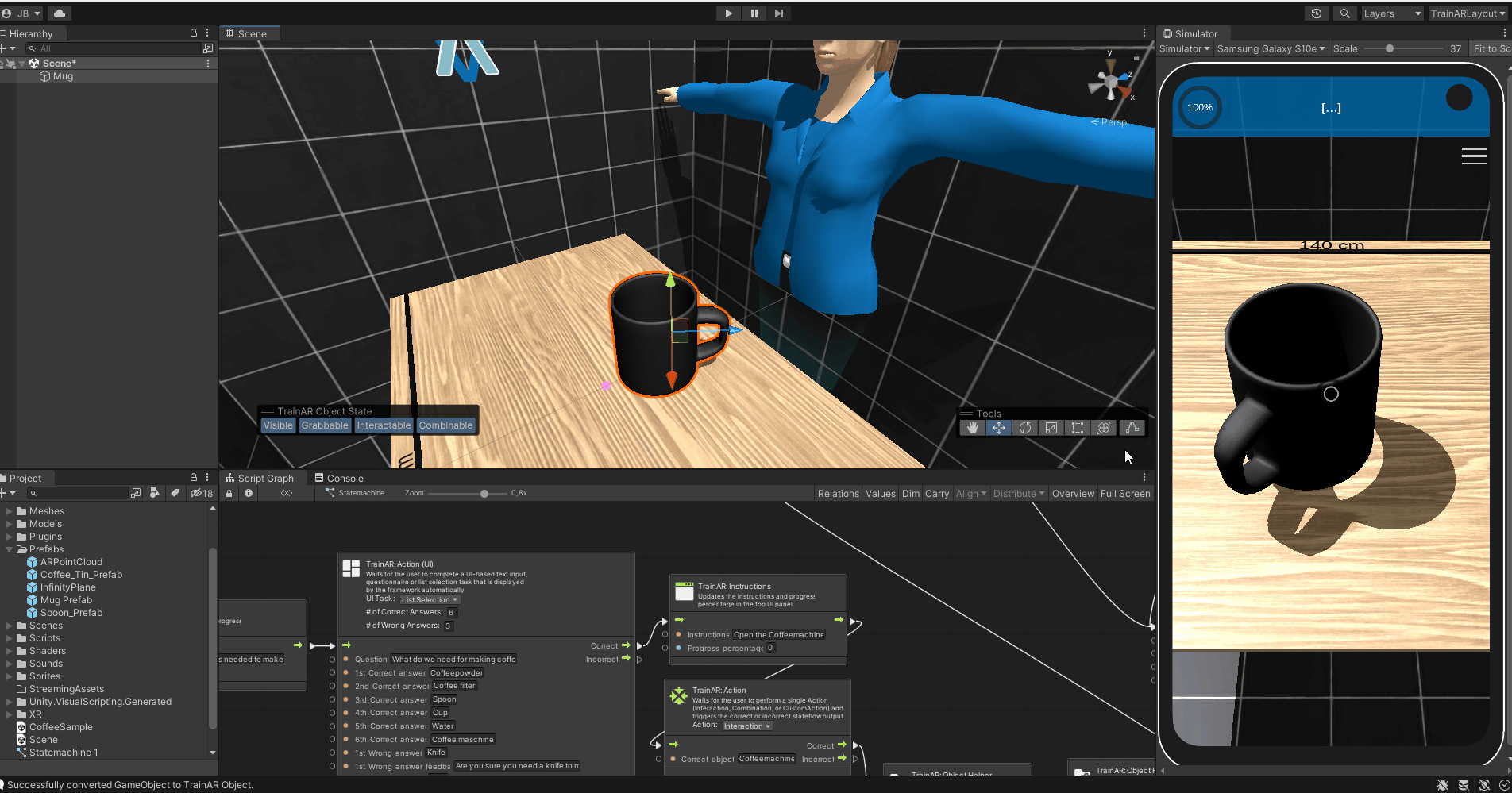Select the Rect transform tool
The image size is (1512, 793).
(1078, 428)
